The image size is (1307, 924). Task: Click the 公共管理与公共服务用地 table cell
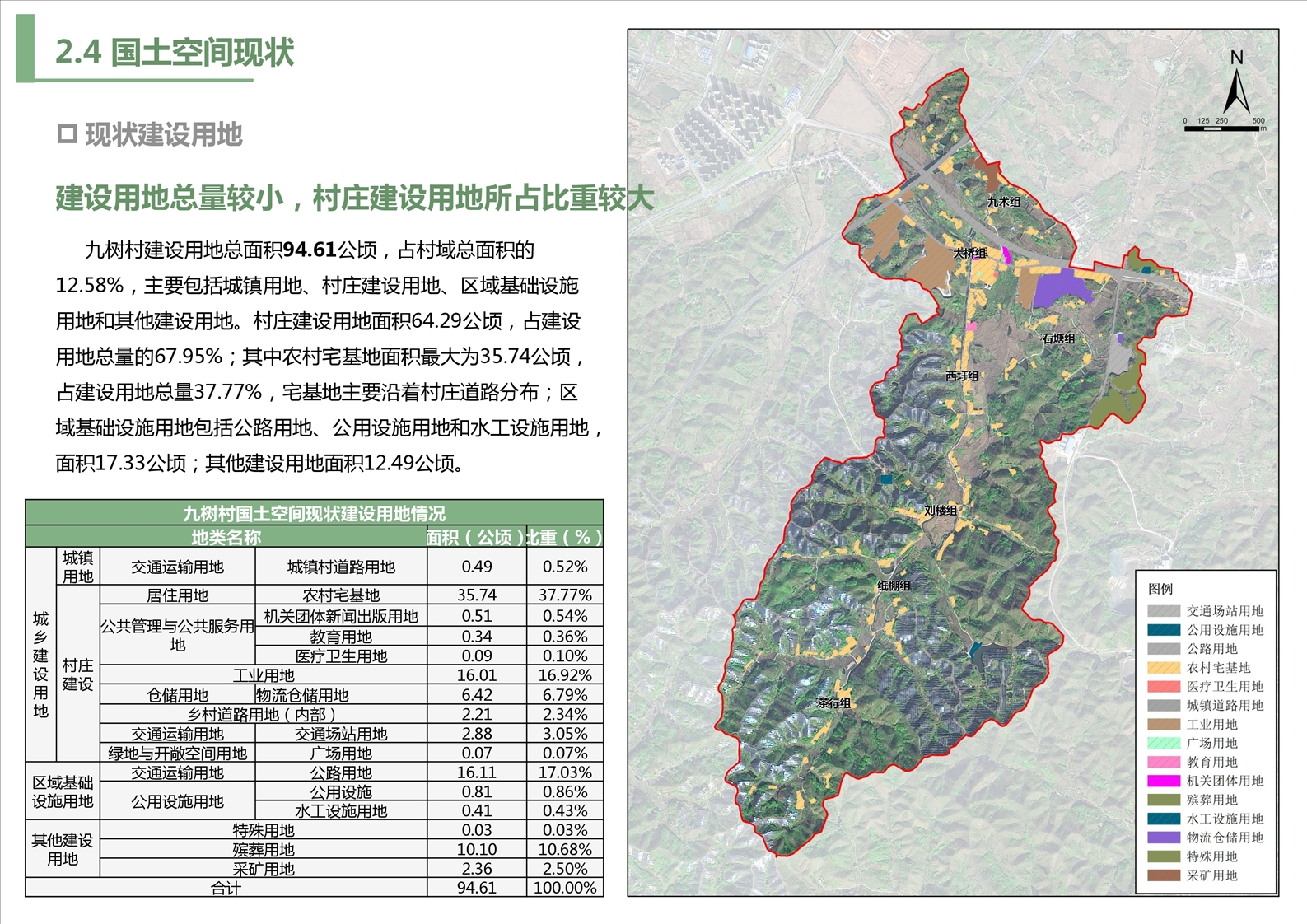[x=177, y=635]
